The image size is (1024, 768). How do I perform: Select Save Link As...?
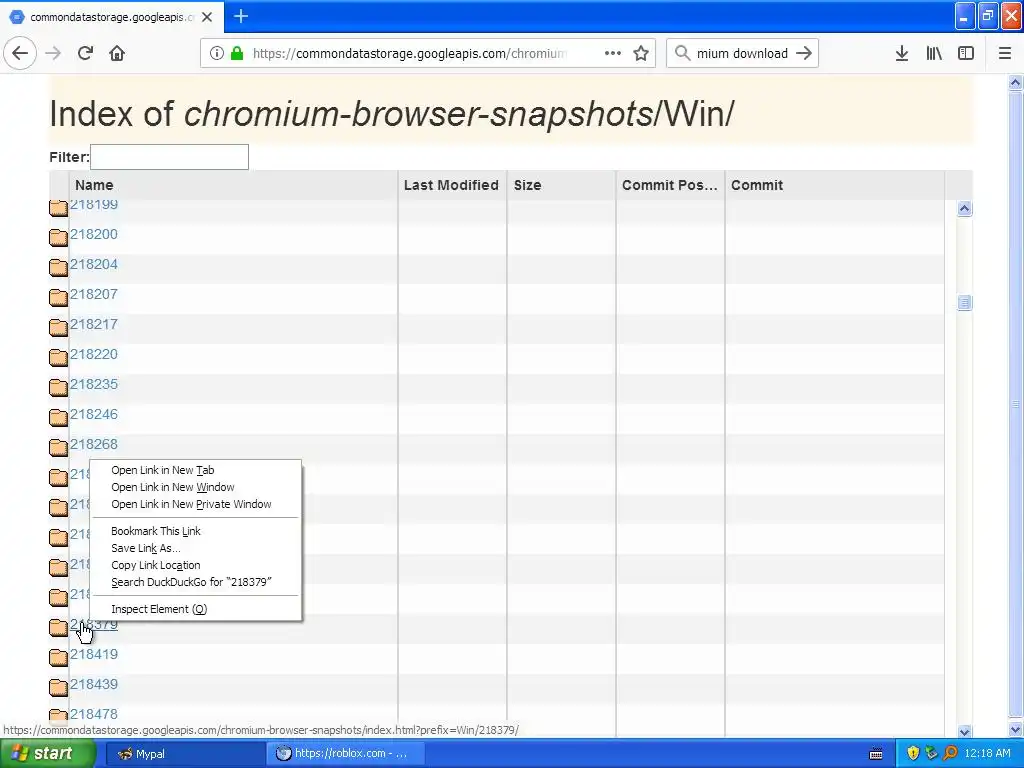(146, 548)
